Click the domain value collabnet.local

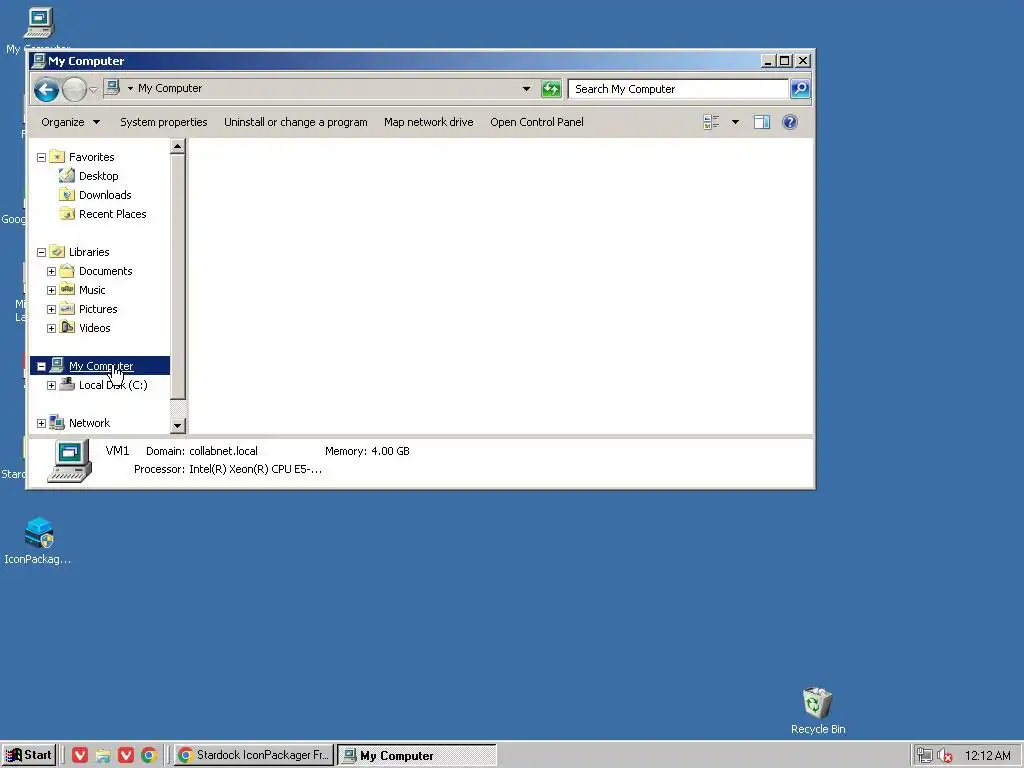(x=223, y=451)
